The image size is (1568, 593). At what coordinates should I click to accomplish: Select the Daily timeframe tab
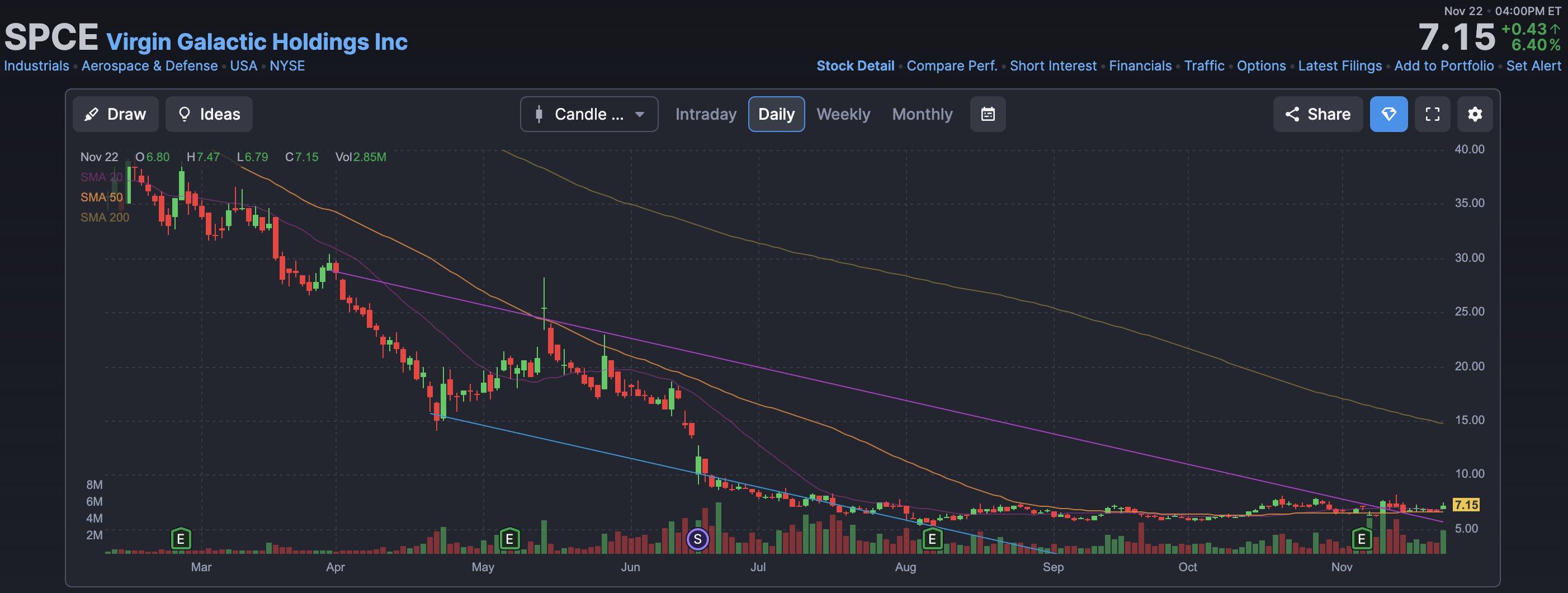point(776,114)
